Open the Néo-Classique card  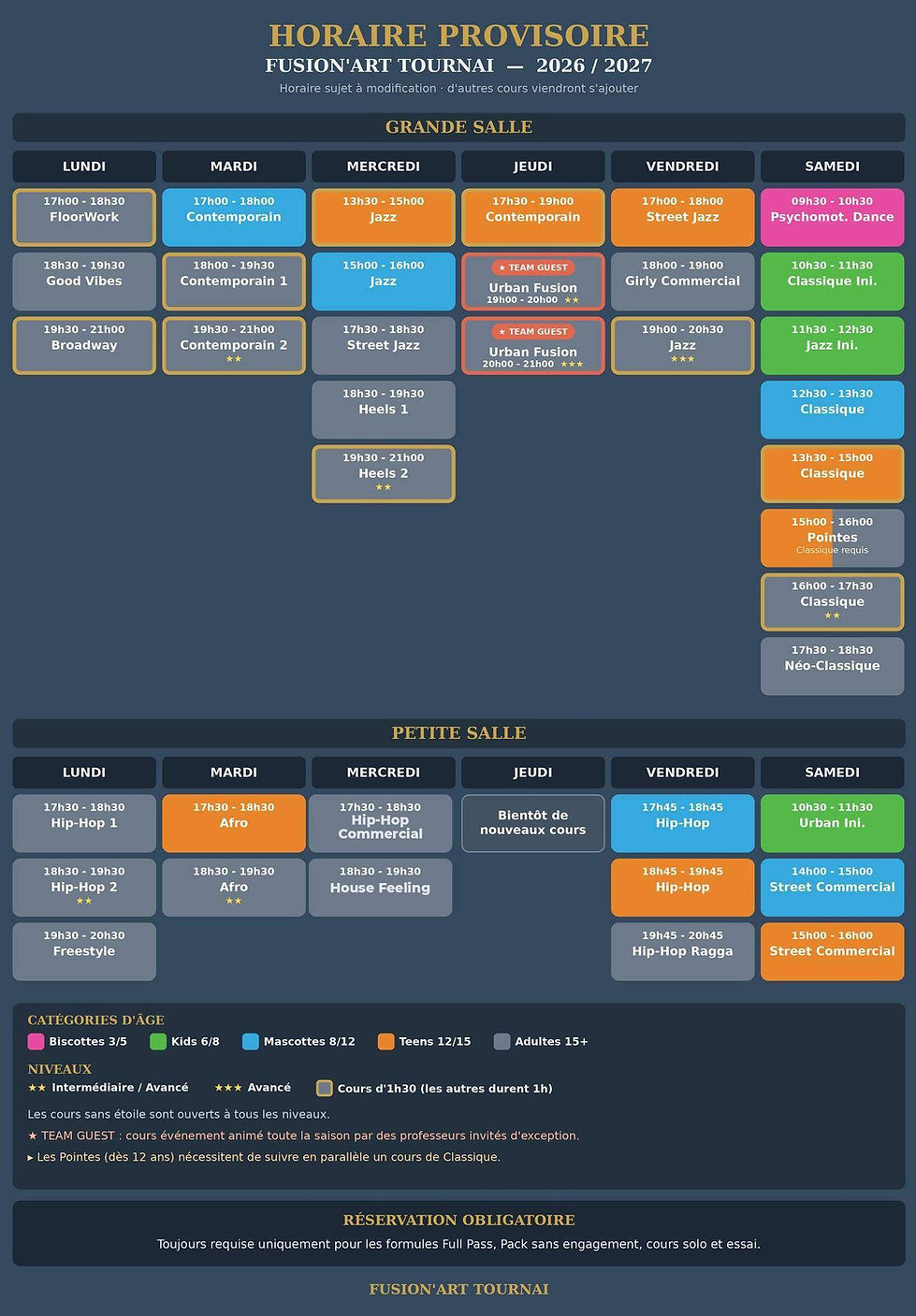[x=833, y=666]
